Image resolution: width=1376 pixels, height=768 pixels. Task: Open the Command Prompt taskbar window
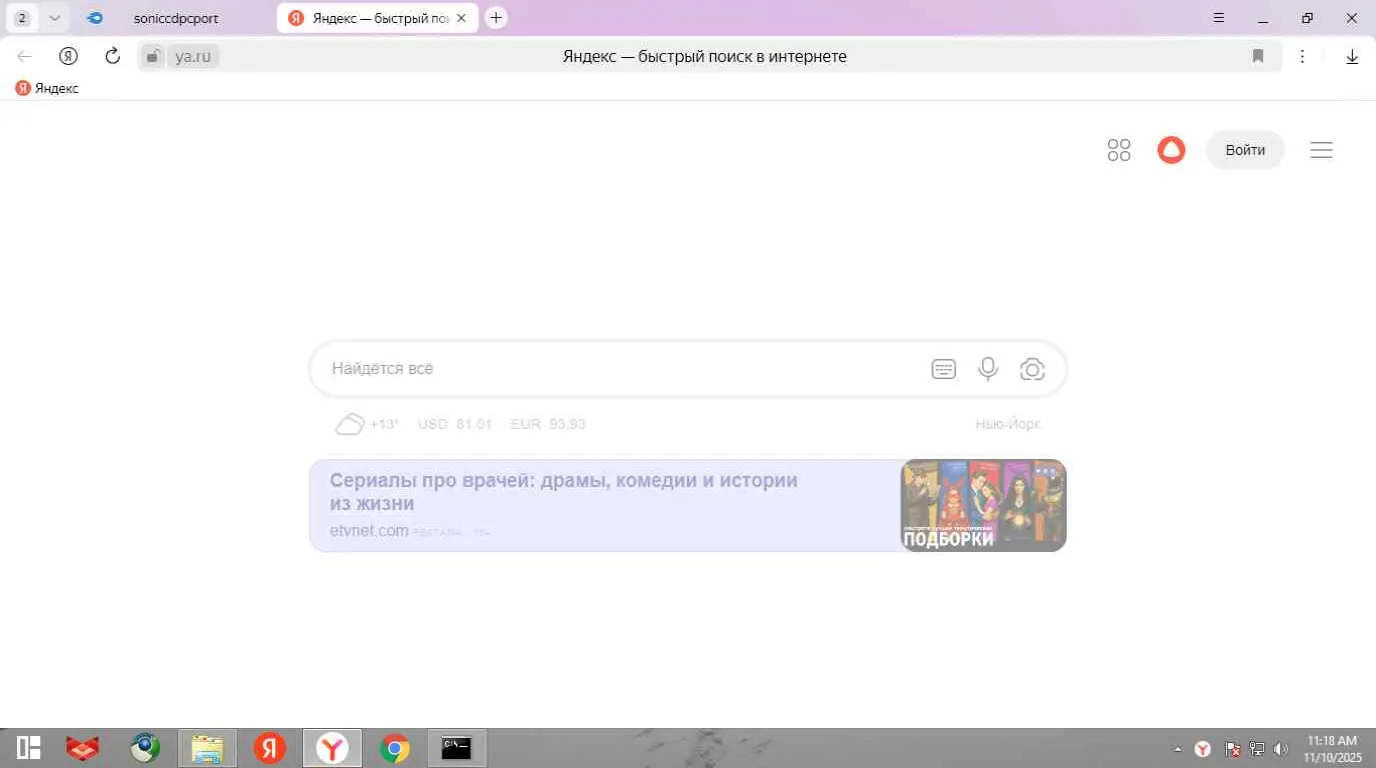(x=456, y=748)
